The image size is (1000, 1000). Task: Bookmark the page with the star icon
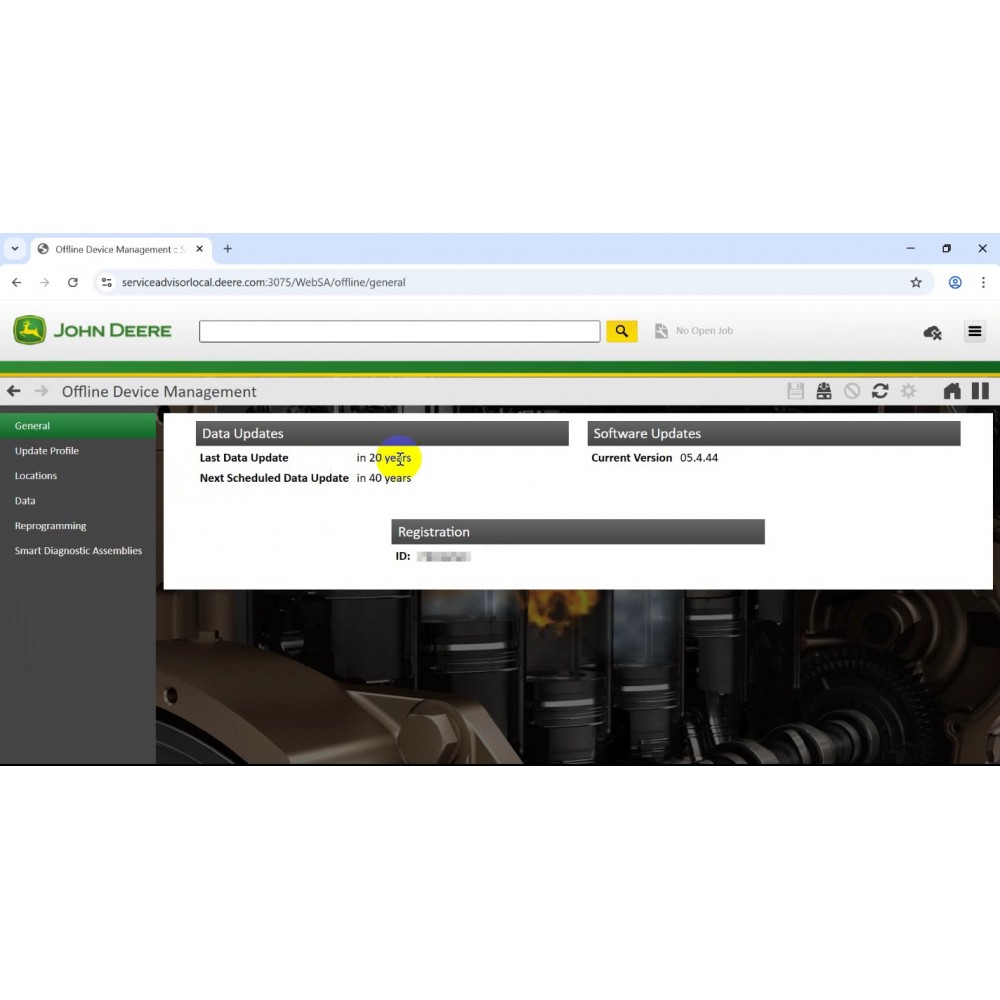916,283
